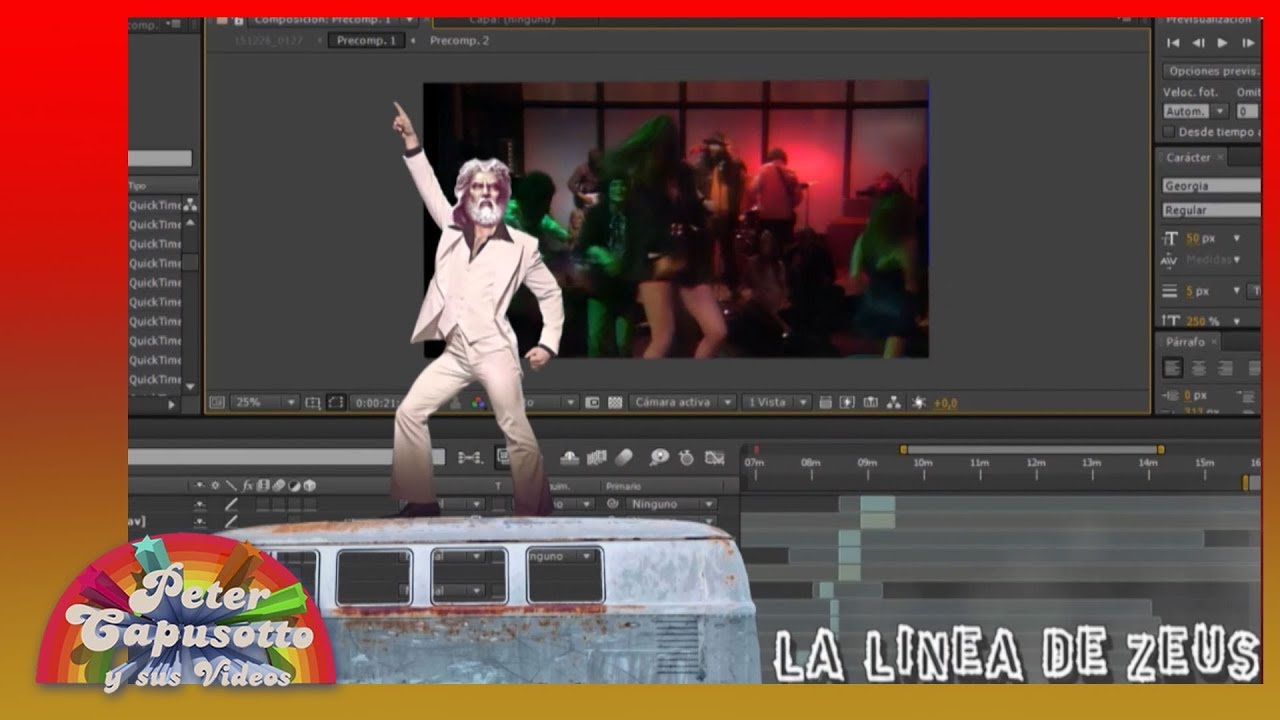Open the Cámara activa dropdown
Image resolution: width=1280 pixels, height=720 pixels.
coord(683,402)
